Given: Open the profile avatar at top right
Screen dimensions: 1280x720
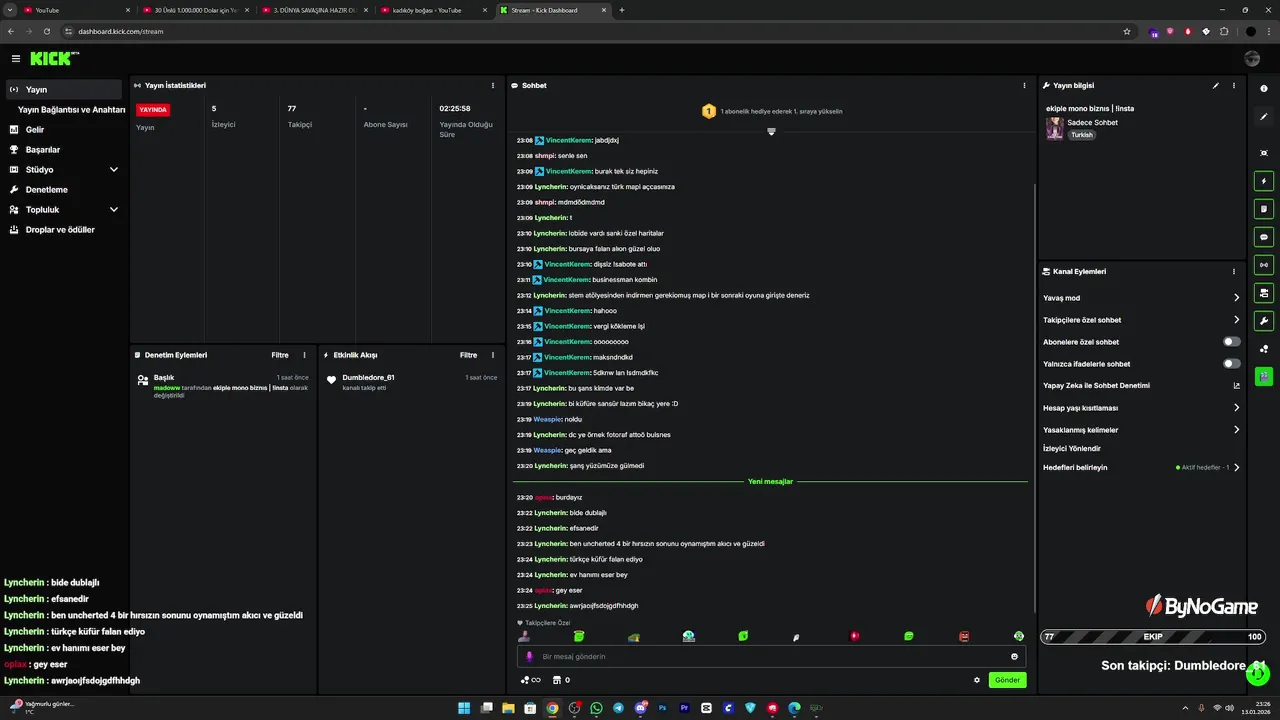Looking at the screenshot, I should pyautogui.click(x=1252, y=59).
